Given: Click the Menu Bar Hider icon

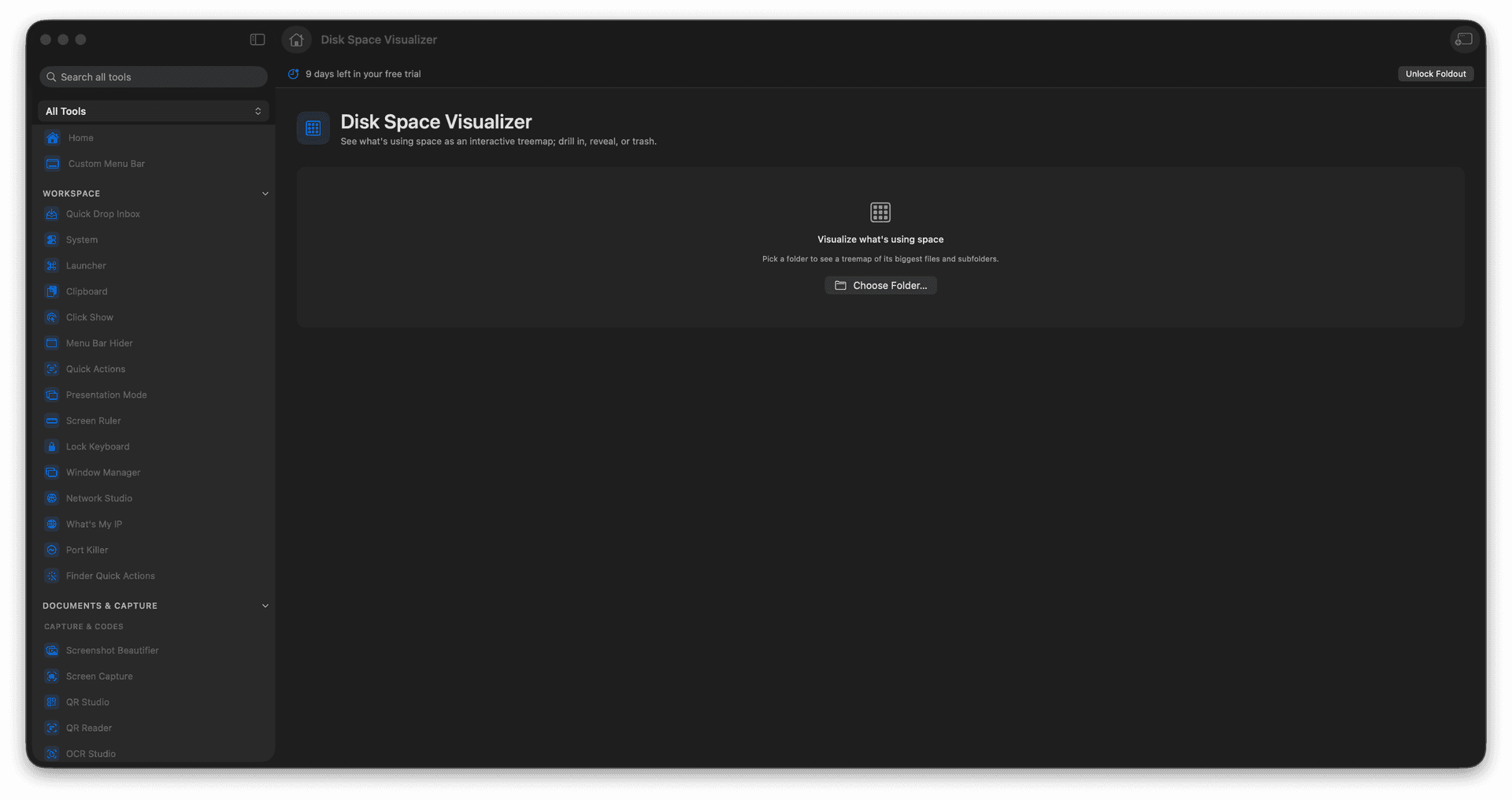Looking at the screenshot, I should 52,343.
